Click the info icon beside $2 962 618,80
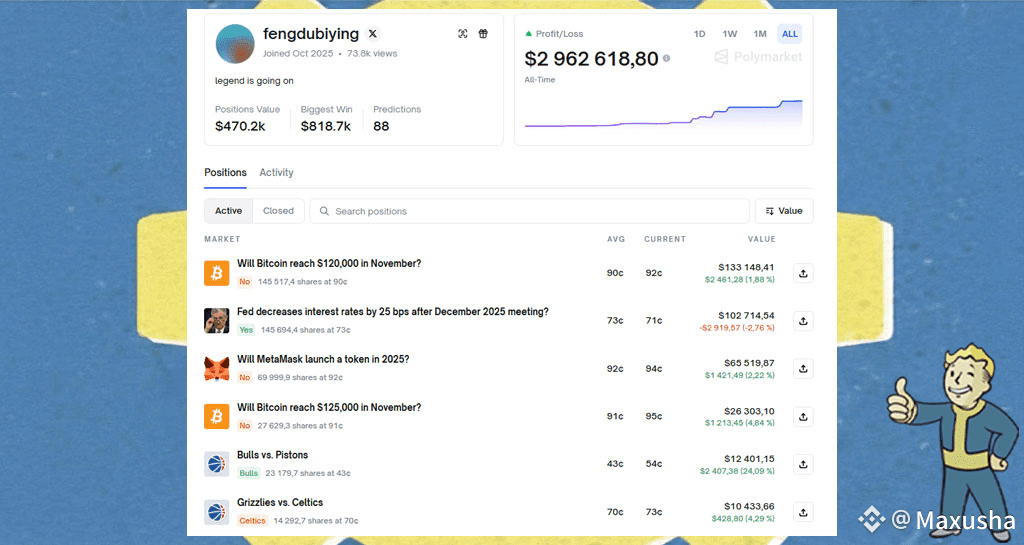This screenshot has height=545, width=1024. tap(666, 58)
